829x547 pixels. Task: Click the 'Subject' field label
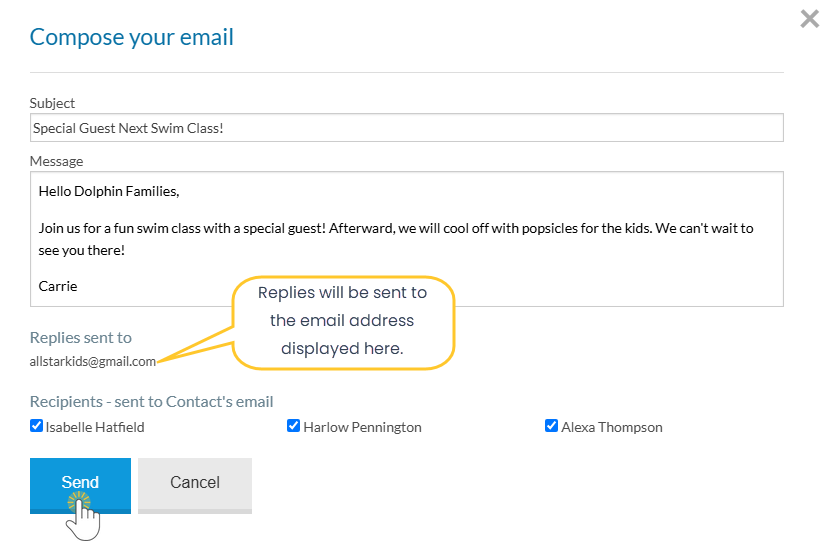click(52, 103)
